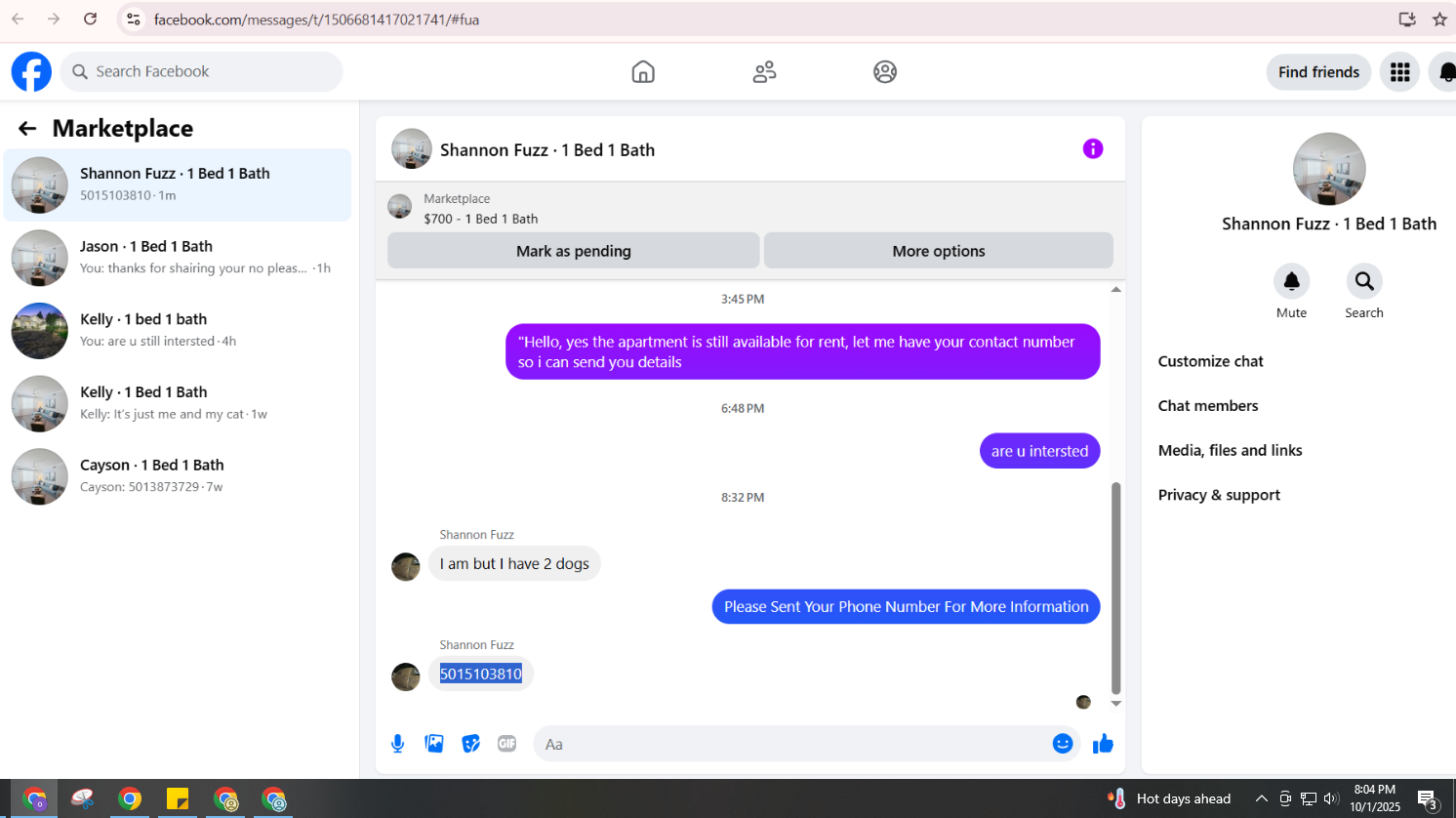Click the Facebook logo icon

pyautogui.click(x=31, y=72)
